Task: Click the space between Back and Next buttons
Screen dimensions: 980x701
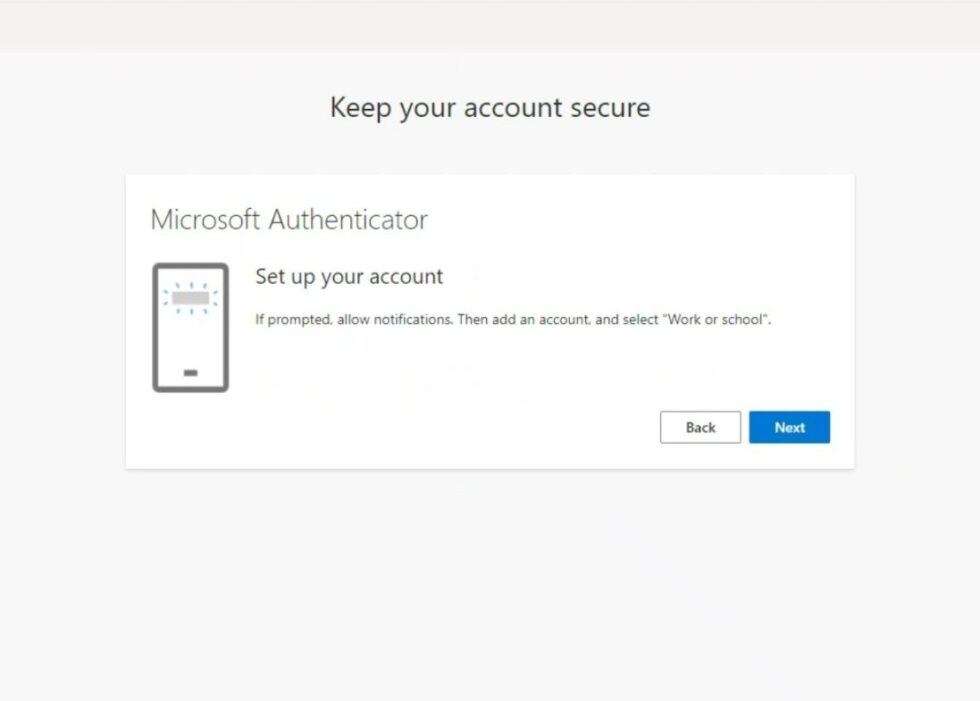Action: [747, 427]
